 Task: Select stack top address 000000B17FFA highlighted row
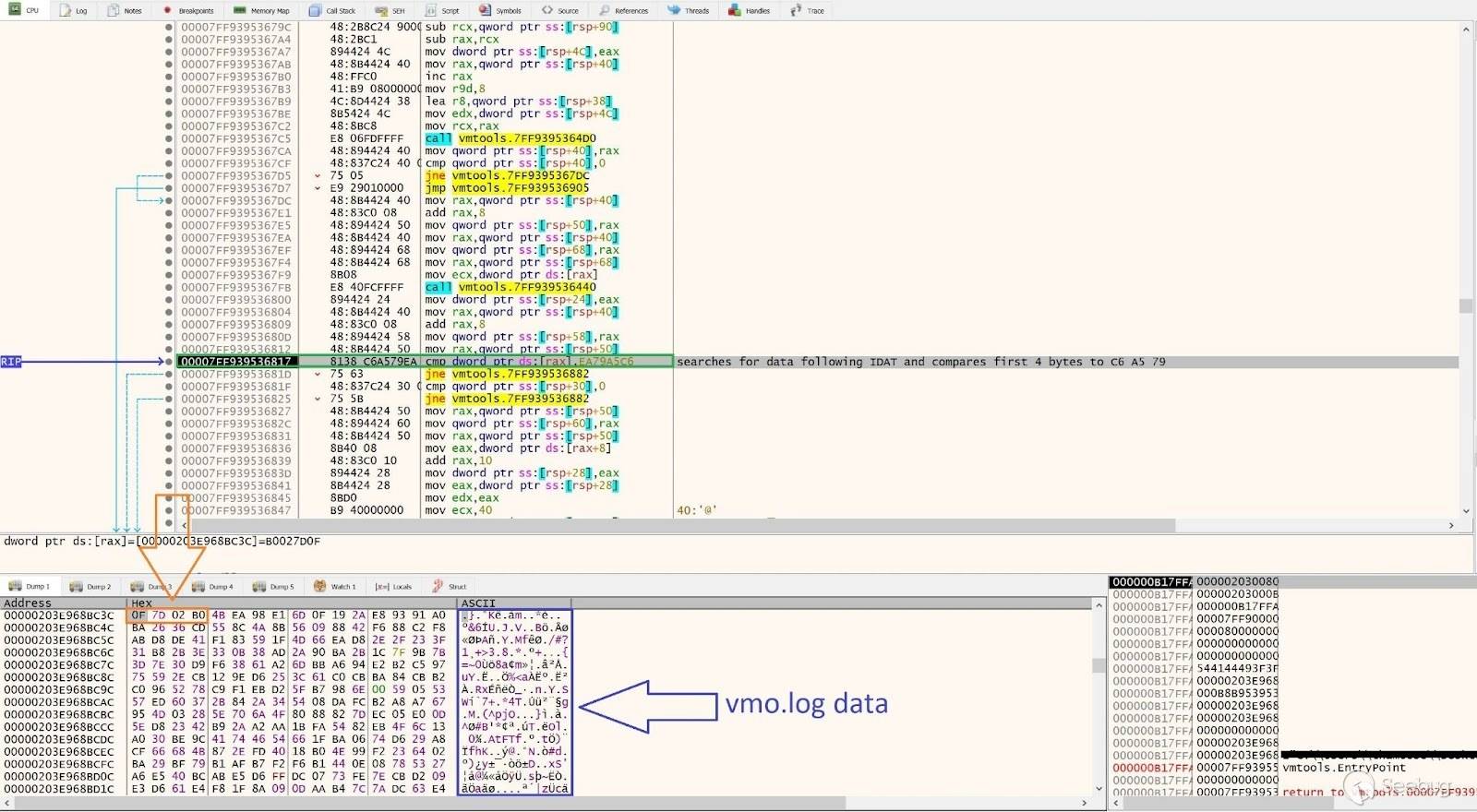click(1150, 582)
